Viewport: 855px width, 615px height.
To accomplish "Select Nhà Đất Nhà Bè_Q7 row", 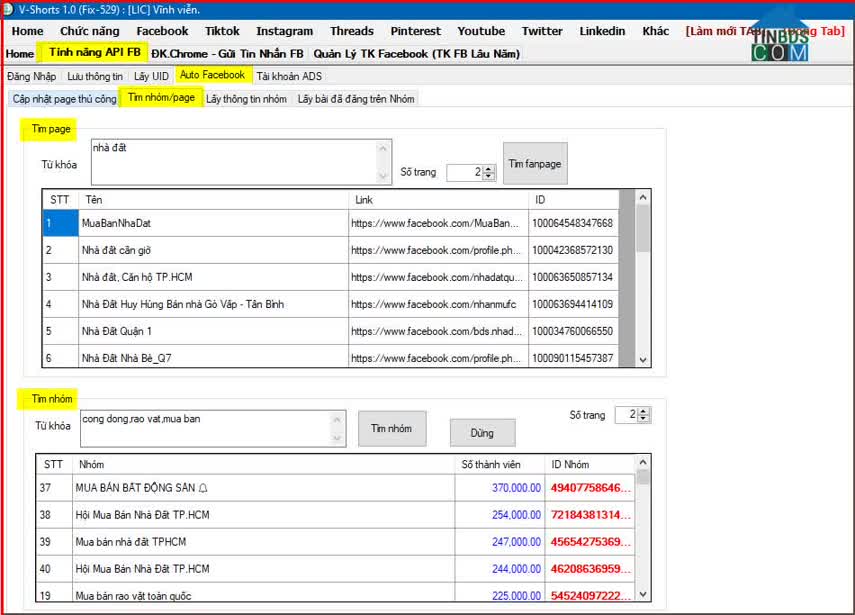I will 330,357.
